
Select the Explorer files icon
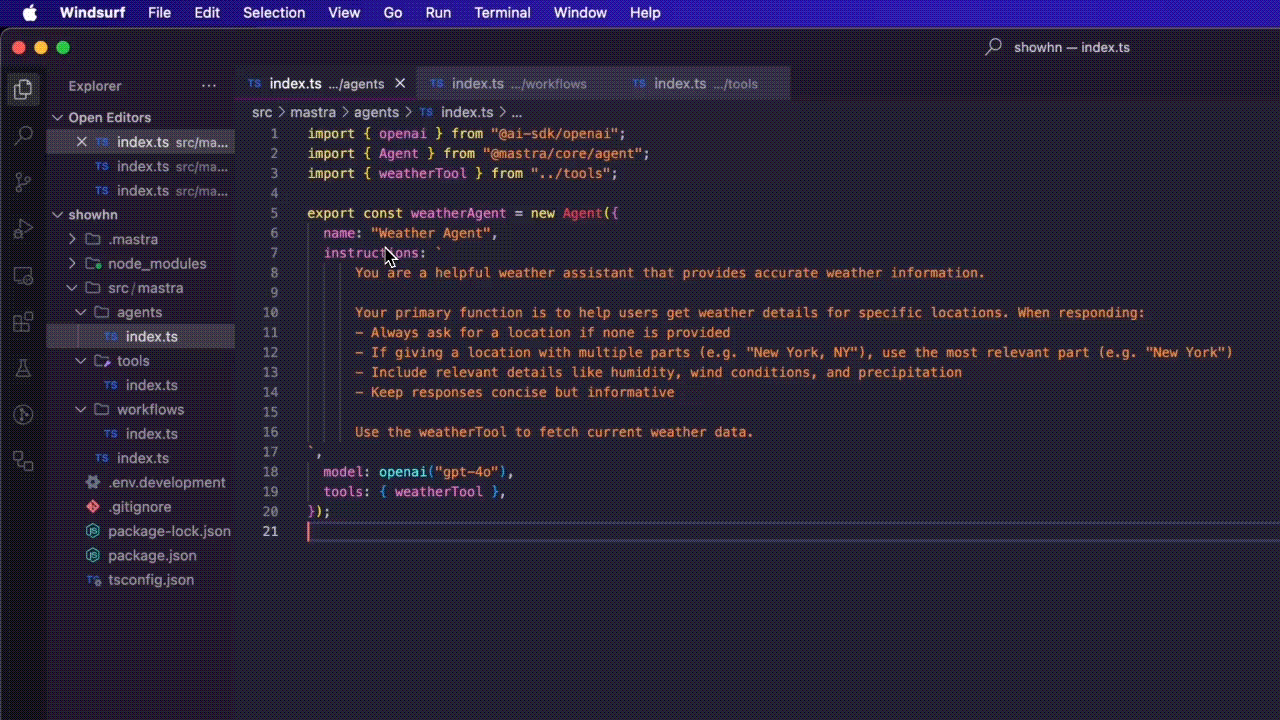[x=22, y=90]
